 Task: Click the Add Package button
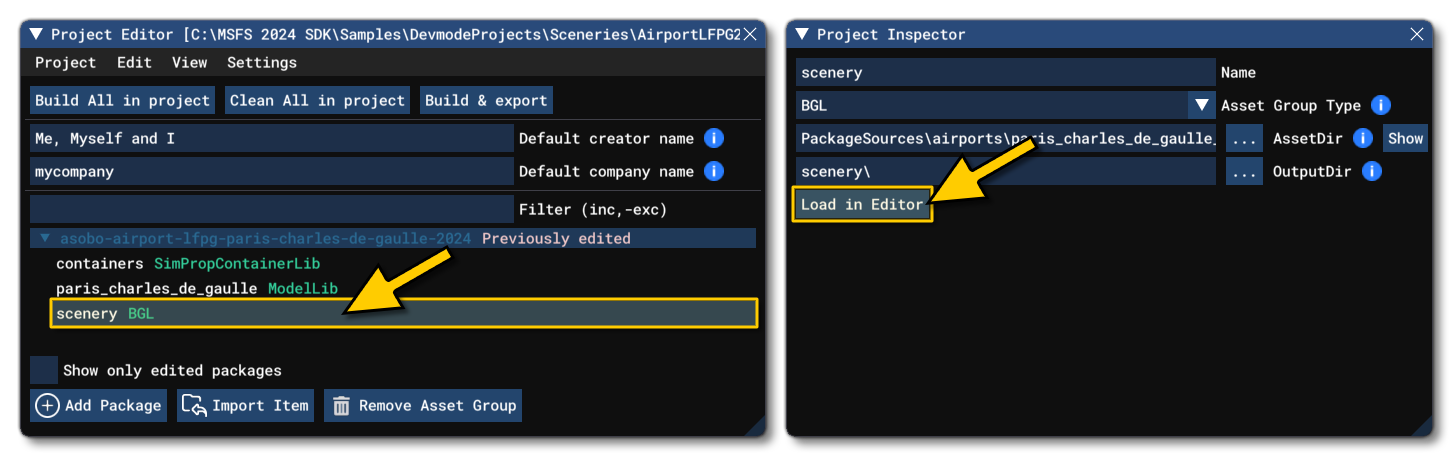coord(99,406)
